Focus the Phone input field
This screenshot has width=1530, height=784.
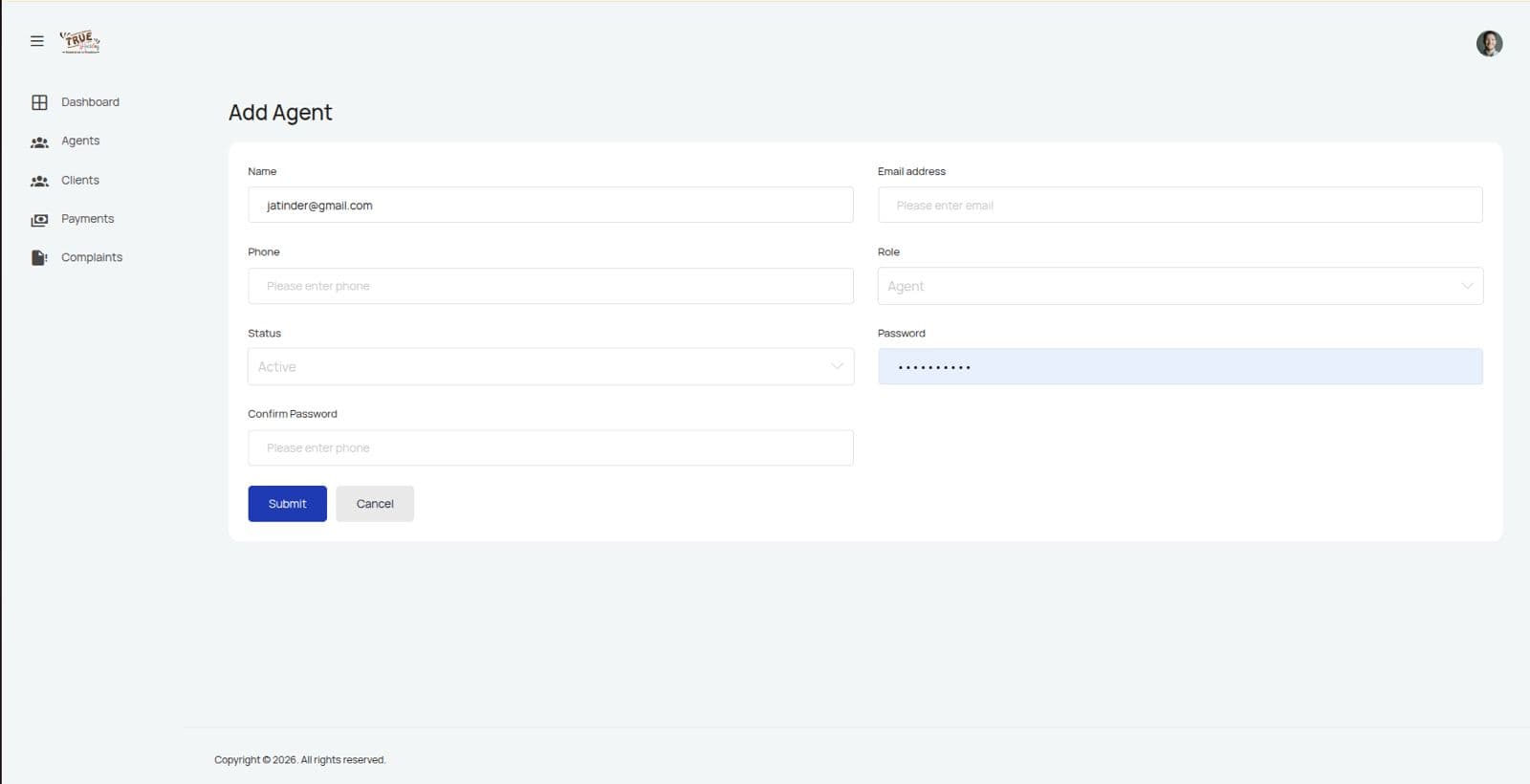pyautogui.click(x=550, y=286)
